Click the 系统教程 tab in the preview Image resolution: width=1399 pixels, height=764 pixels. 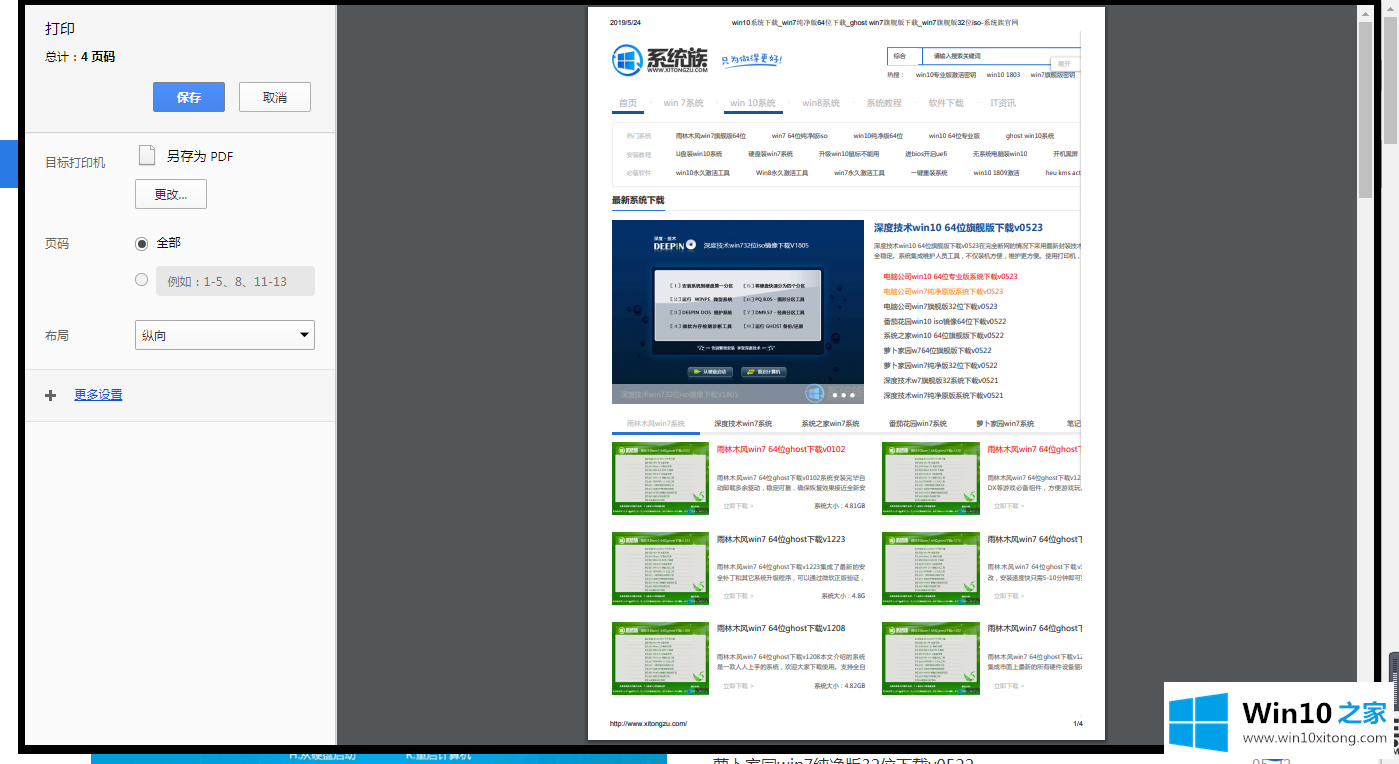884,103
